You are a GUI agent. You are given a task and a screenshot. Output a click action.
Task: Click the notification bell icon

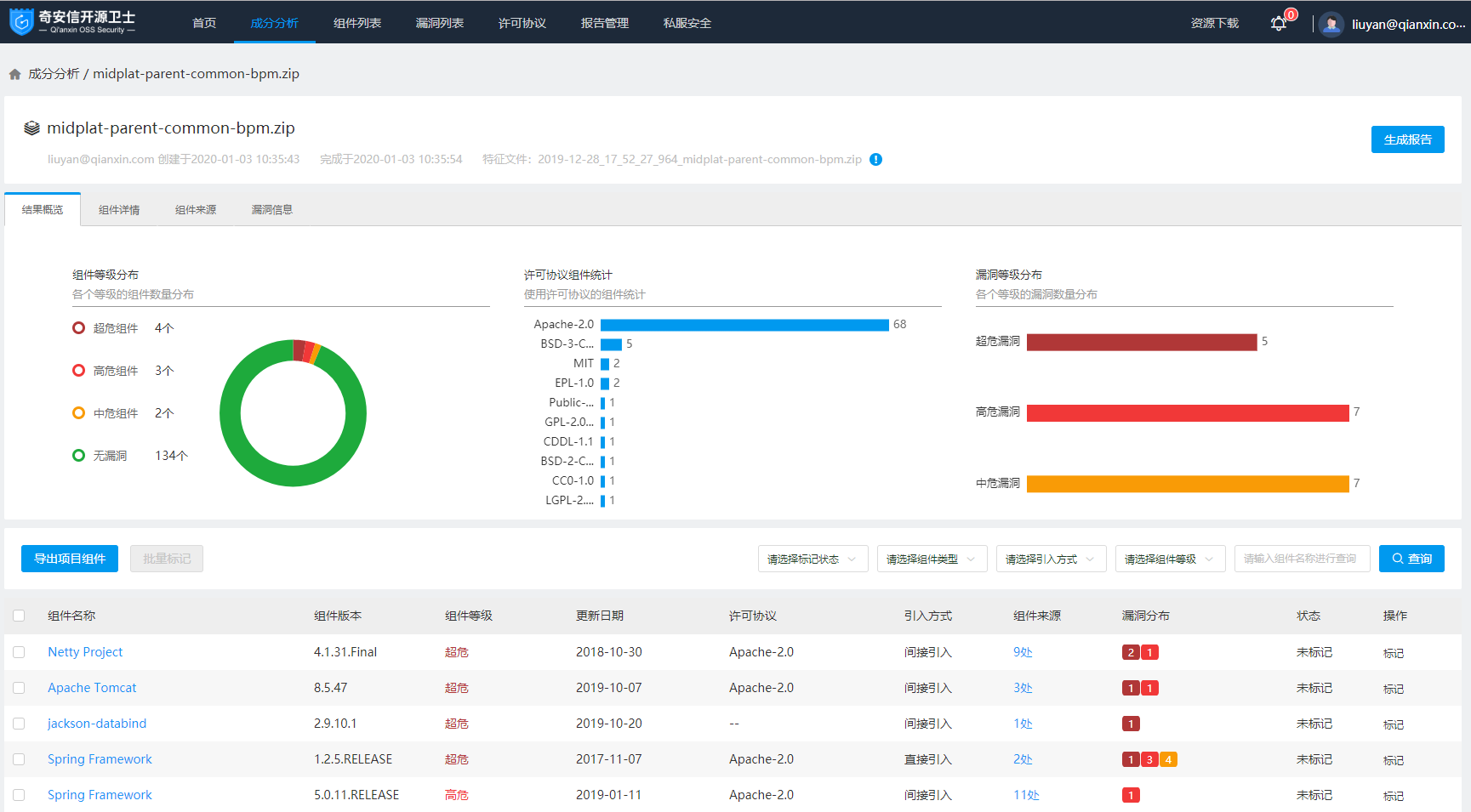pos(1278,24)
